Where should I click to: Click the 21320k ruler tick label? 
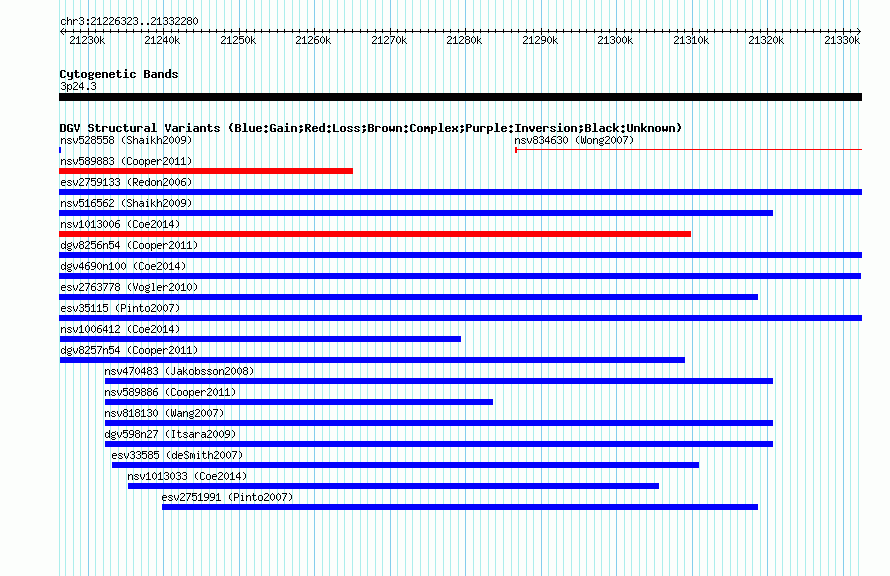click(766, 40)
